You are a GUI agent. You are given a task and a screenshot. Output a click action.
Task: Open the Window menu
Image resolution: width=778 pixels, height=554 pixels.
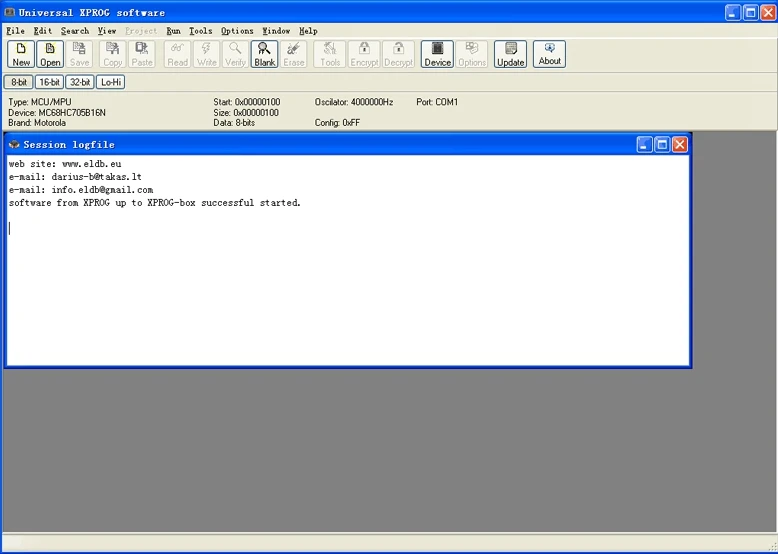(276, 31)
